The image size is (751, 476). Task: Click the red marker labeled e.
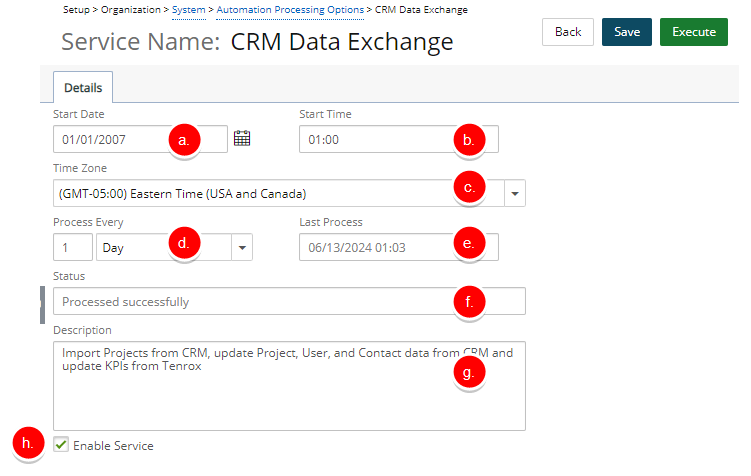click(x=469, y=243)
